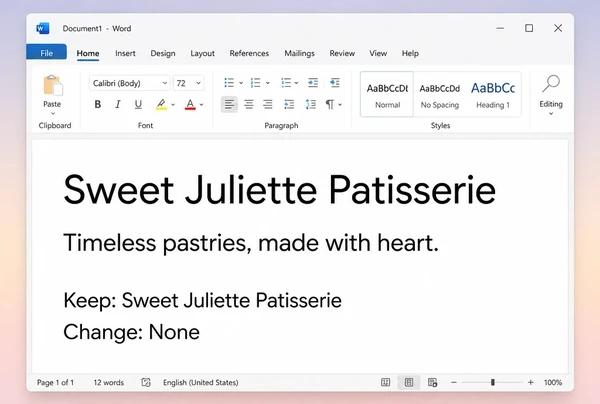Select the Home tab

[88, 53]
